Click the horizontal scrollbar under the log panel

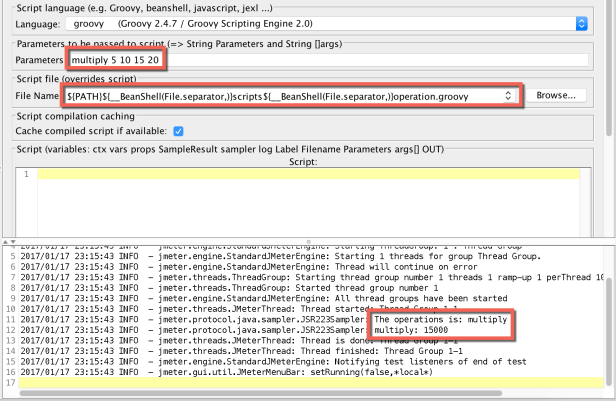tap(300, 395)
